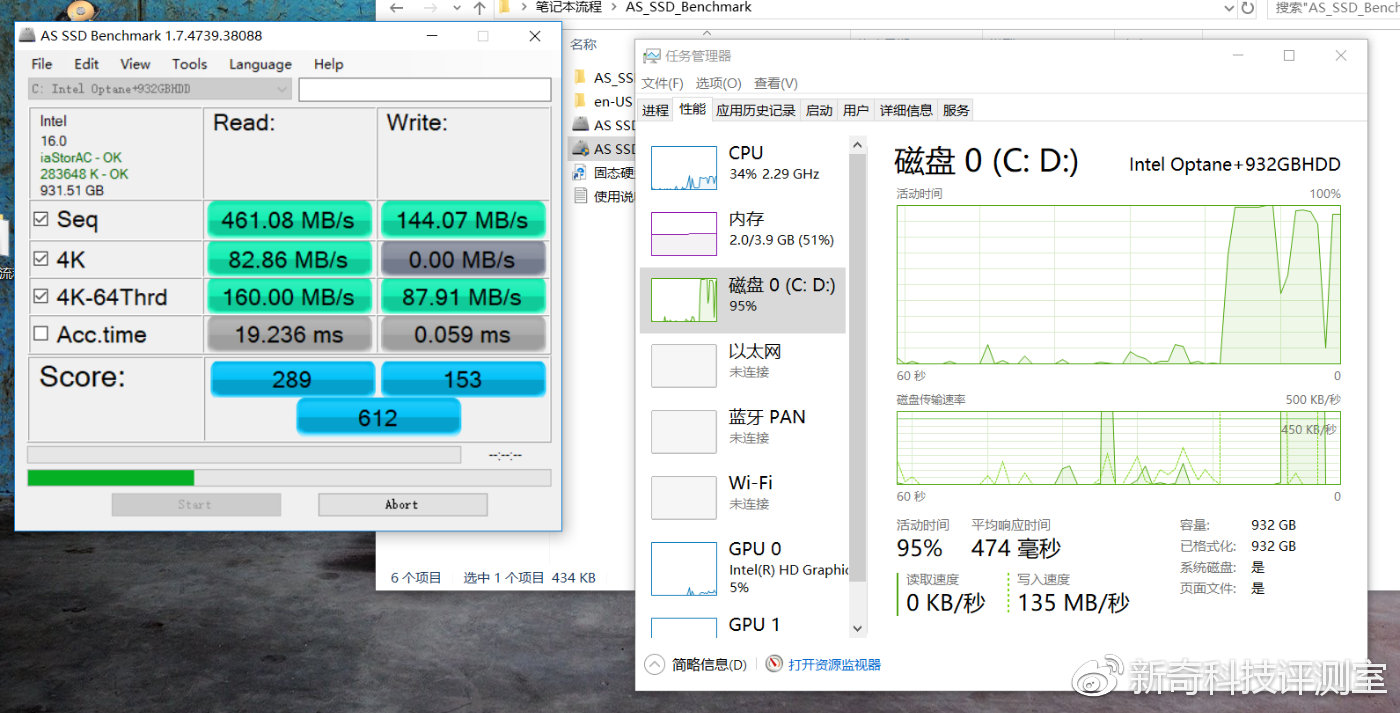Image resolution: width=1400 pixels, height=713 pixels.
Task: Click the write score 153
Action: (463, 379)
